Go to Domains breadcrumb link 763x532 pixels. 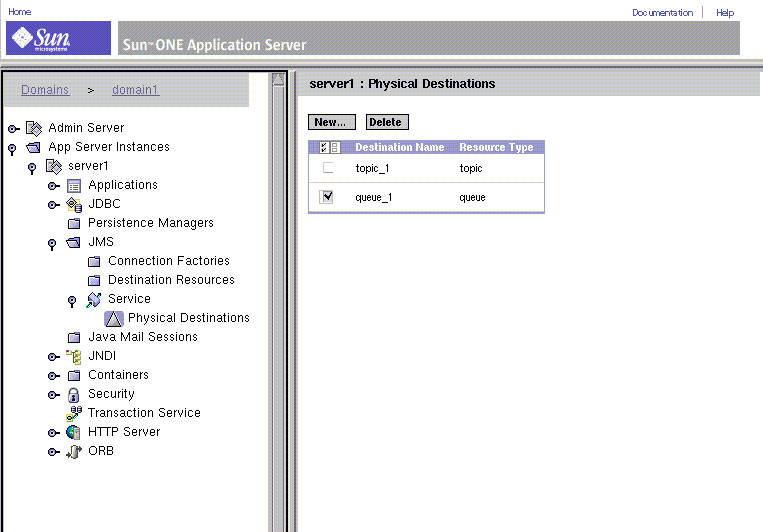pos(45,90)
